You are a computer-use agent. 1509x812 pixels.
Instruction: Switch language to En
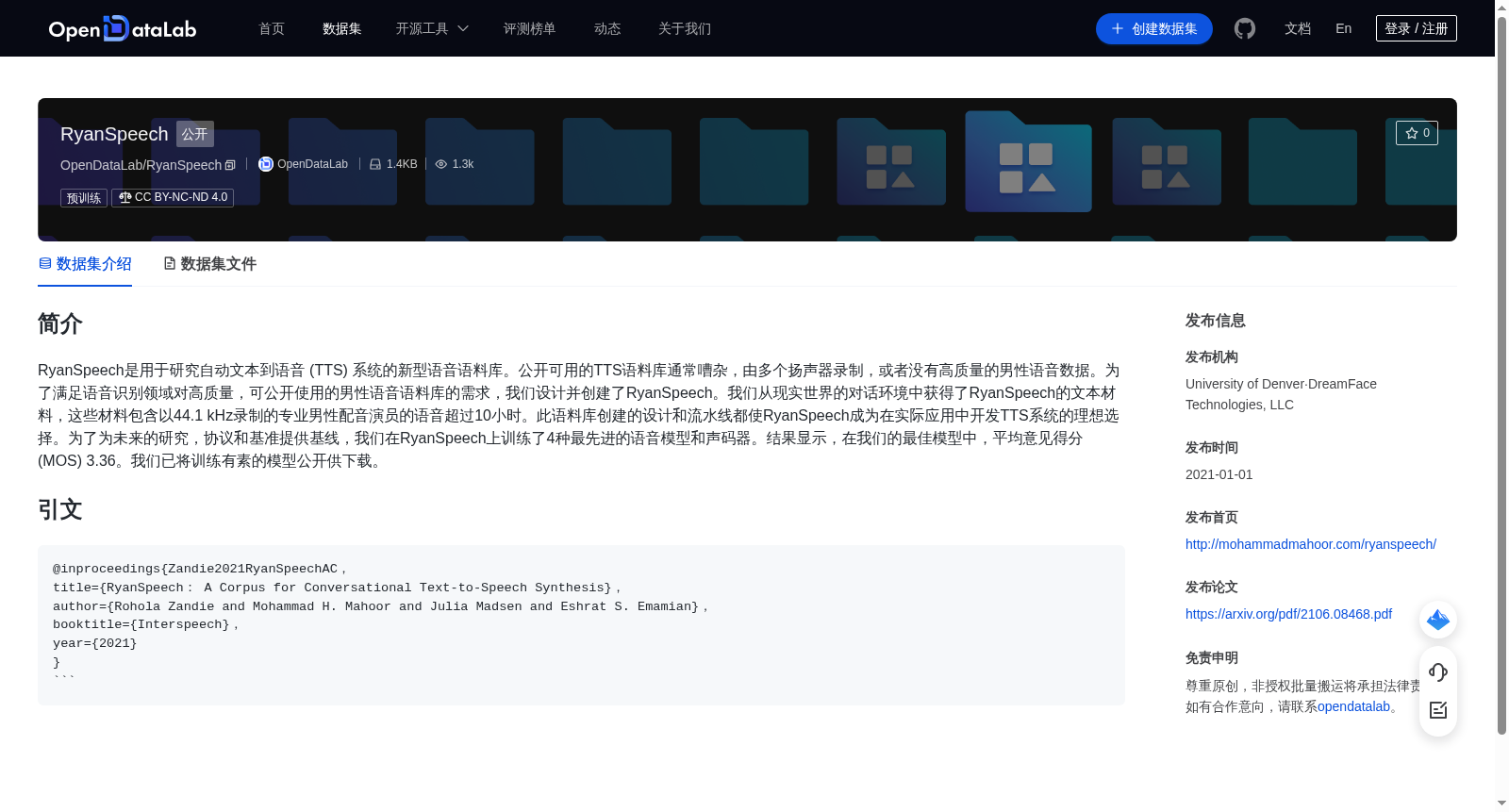[x=1343, y=28]
